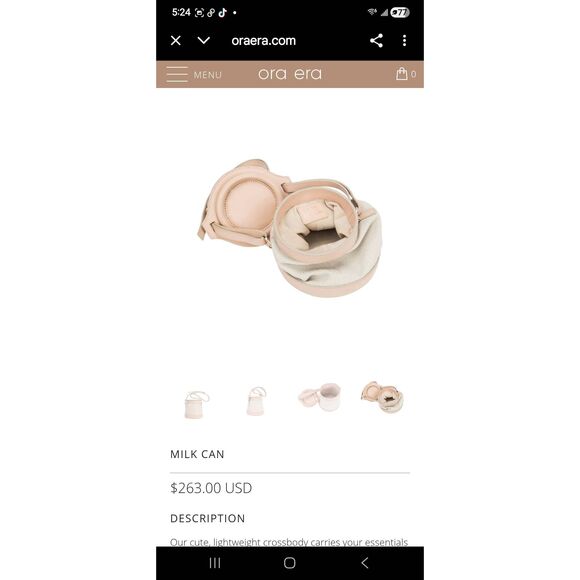Select the fourth top-view bag thumbnail

382,397
